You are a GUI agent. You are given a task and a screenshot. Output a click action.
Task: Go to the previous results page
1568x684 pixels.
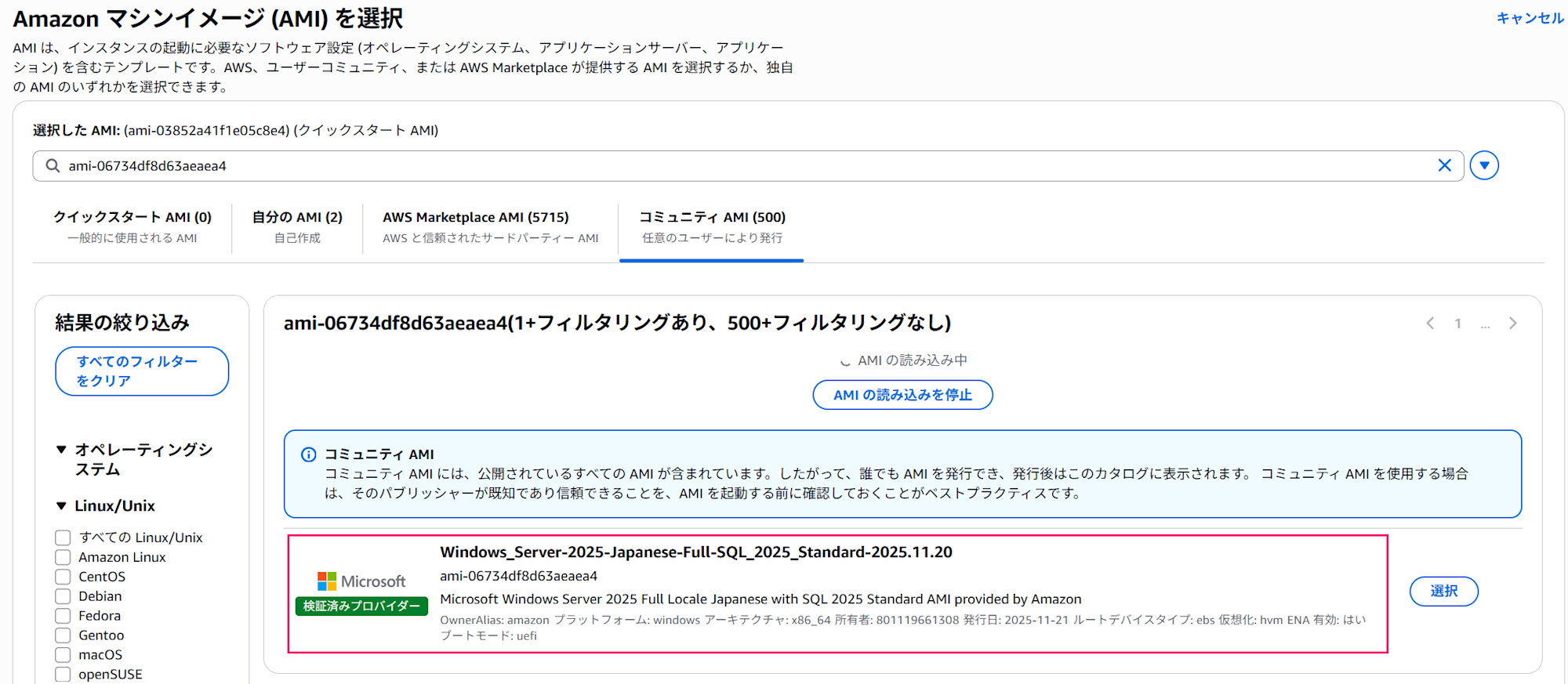1430,324
